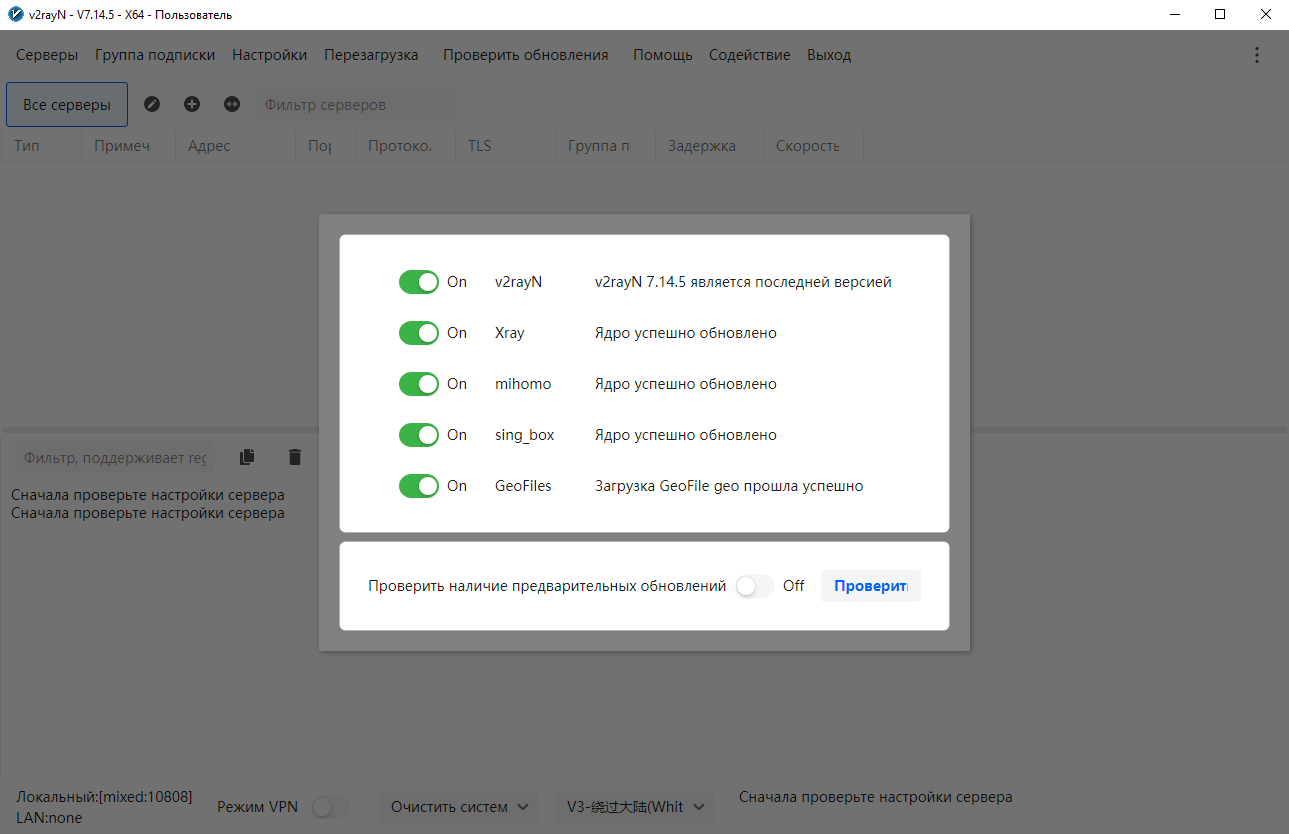This screenshot has width=1289, height=834.
Task: Click the Проверить button in the dialog
Action: [x=871, y=586]
